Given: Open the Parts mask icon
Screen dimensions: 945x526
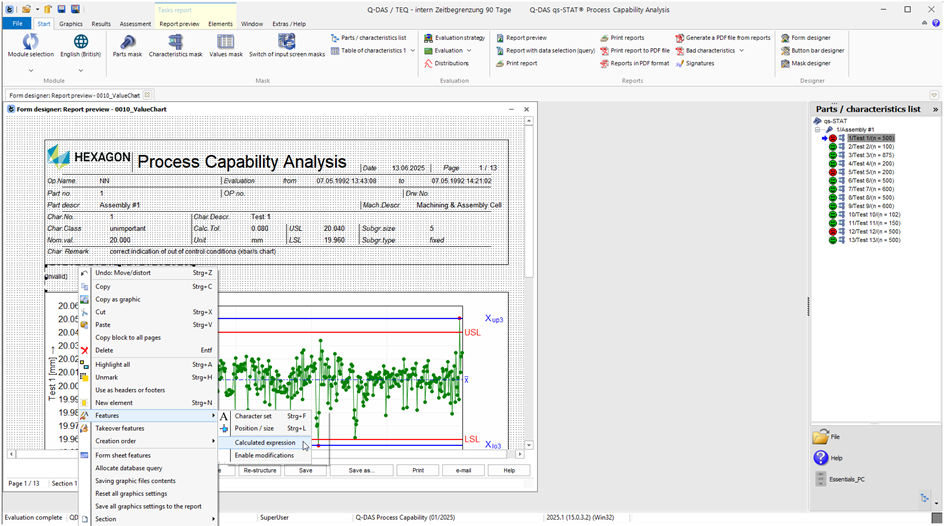Looking at the screenshot, I should [127, 42].
